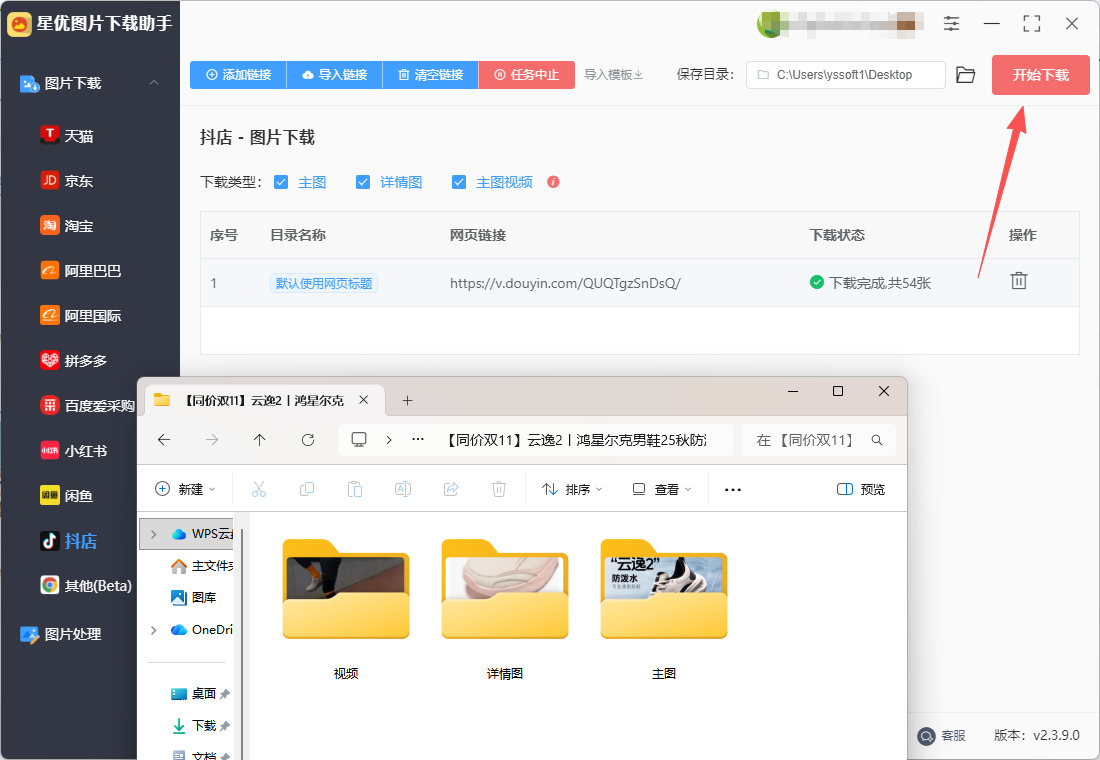
Task: Click the 任务中止 button
Action: (x=527, y=74)
